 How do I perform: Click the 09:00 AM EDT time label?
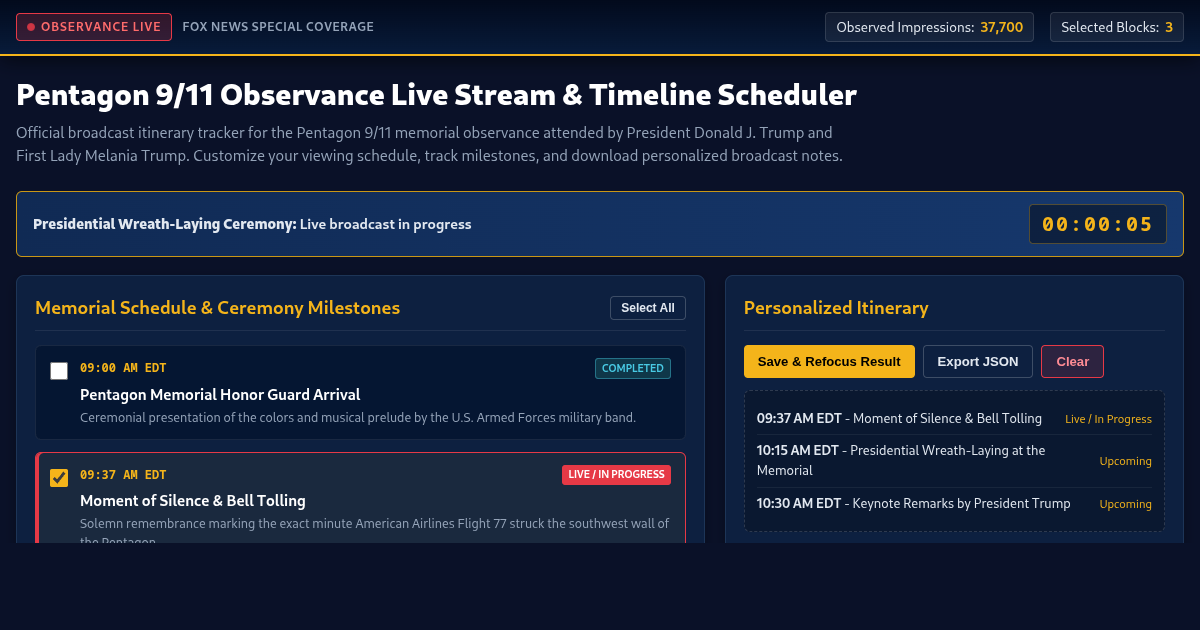click(123, 368)
